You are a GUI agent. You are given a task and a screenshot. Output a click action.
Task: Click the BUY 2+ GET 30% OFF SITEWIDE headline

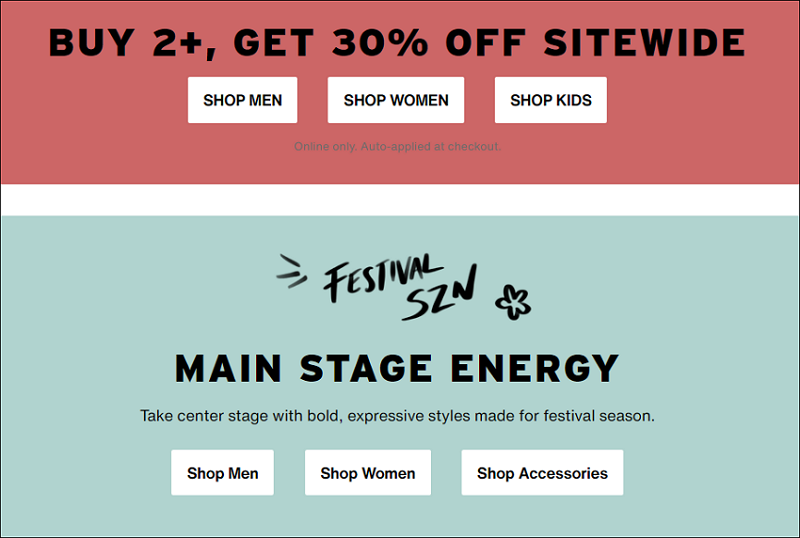[x=397, y=43]
